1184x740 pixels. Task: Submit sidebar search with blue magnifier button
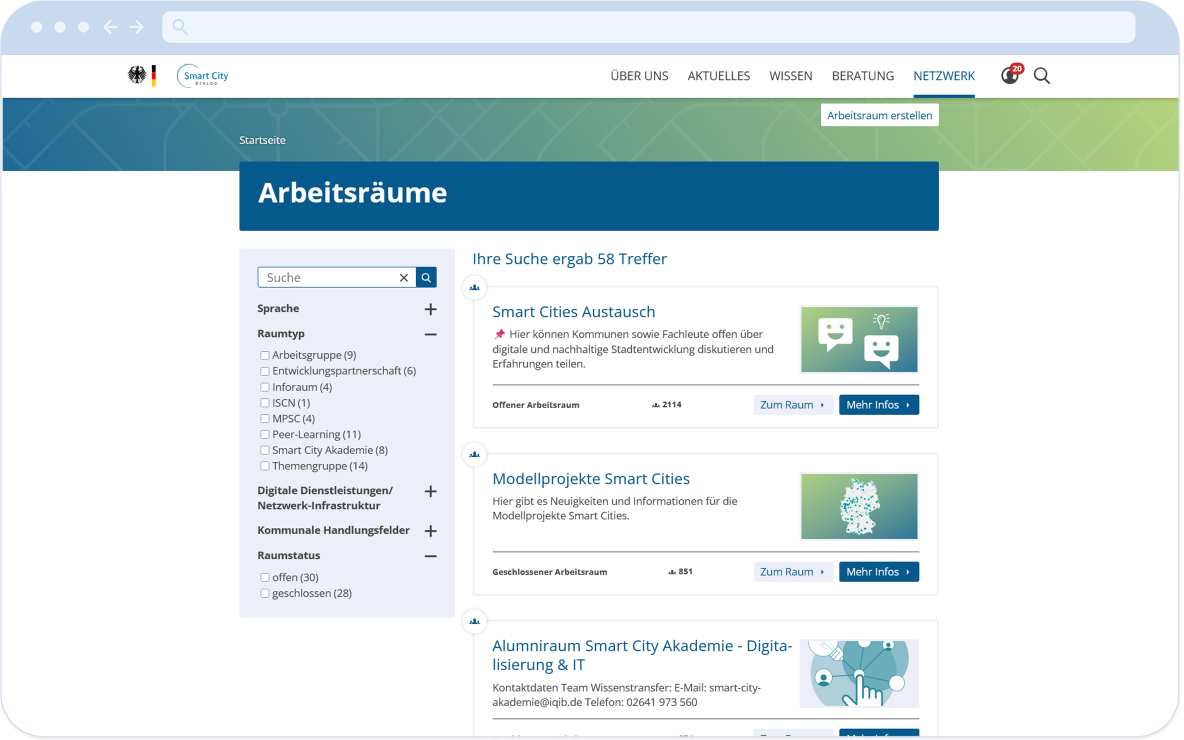click(x=427, y=278)
